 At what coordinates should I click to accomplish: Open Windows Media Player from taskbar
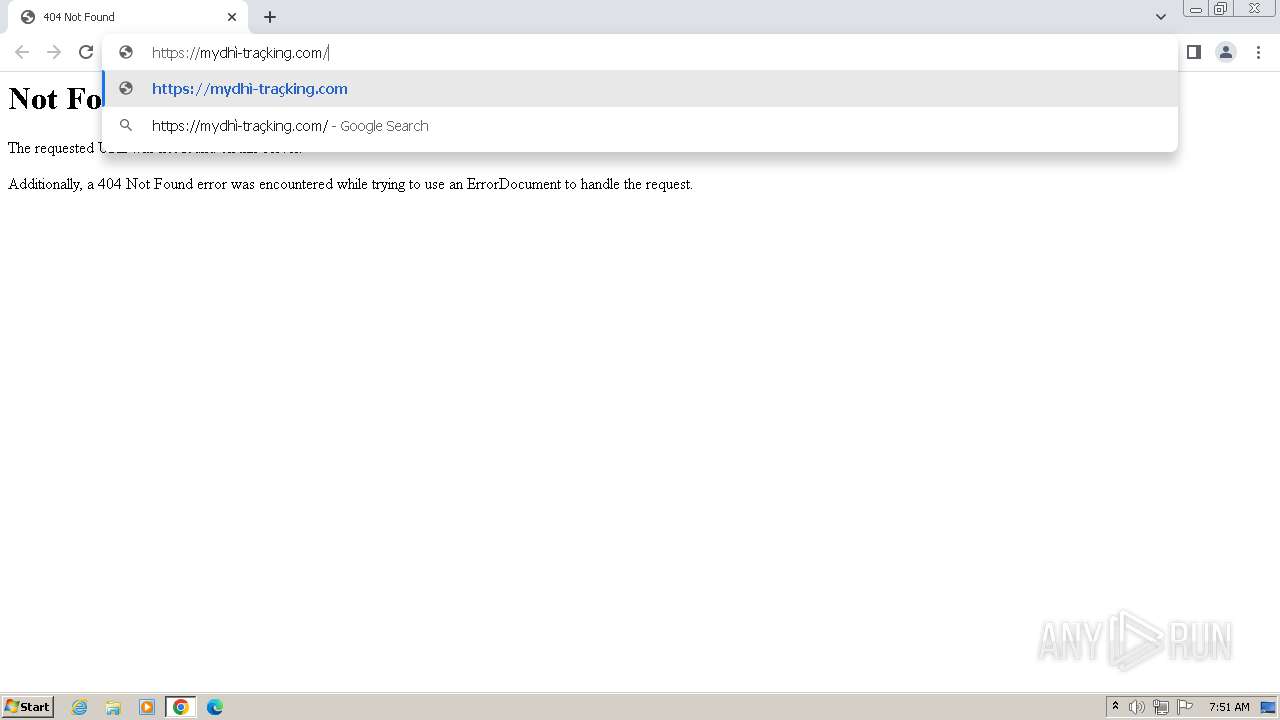point(147,707)
